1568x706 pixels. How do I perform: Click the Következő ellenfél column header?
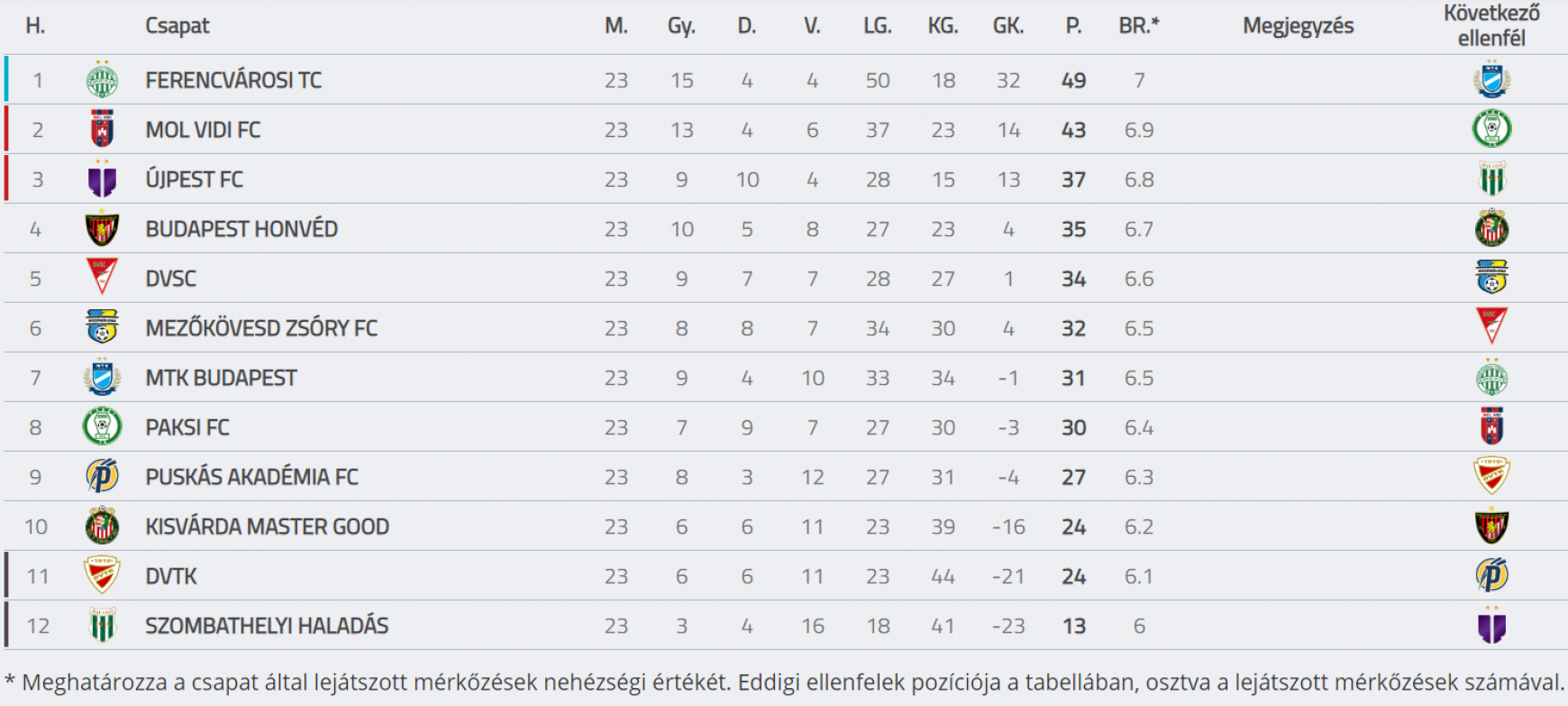click(1491, 26)
